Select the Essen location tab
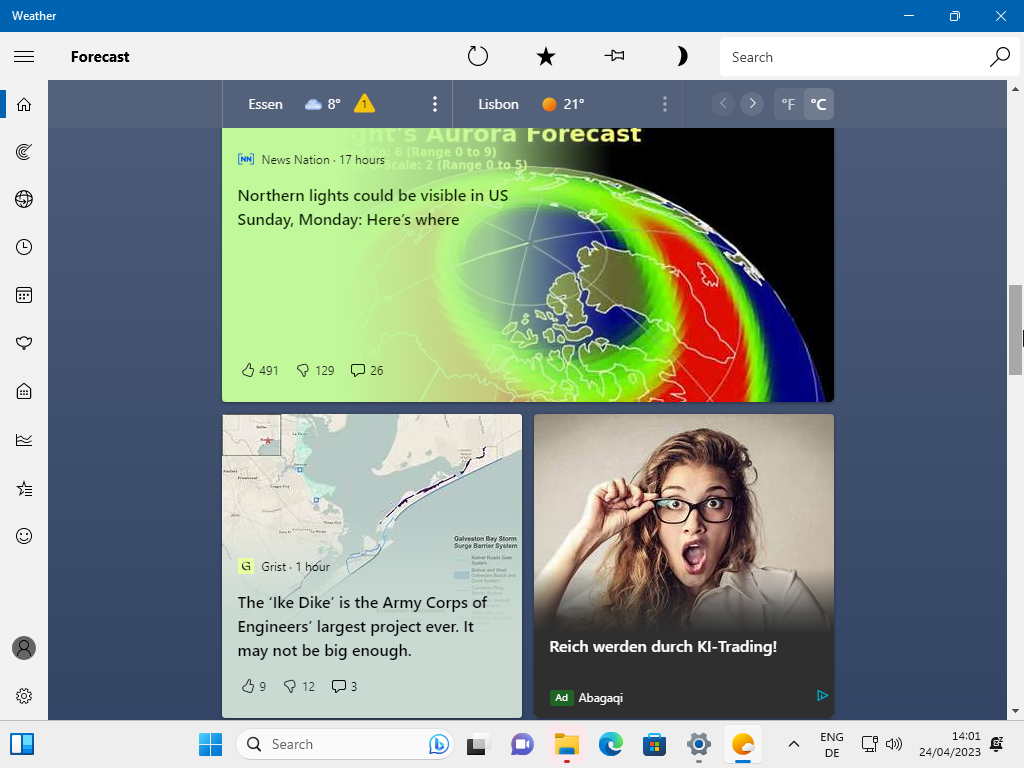Image resolution: width=1024 pixels, height=768 pixels. pyautogui.click(x=266, y=104)
